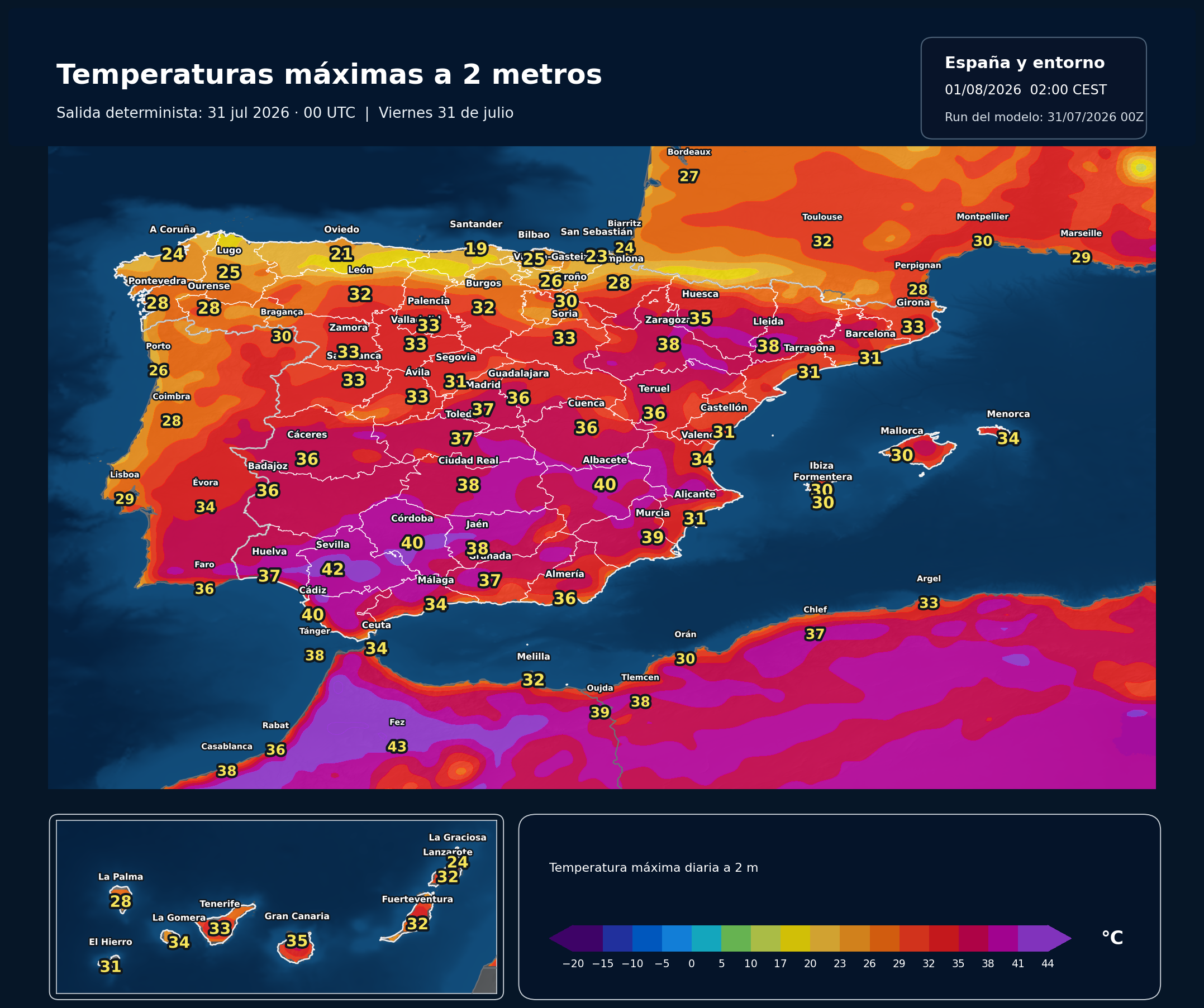The width and height of the screenshot is (1204, 1008).
Task: Click the 42 value under Sevilla
Action: click(x=332, y=569)
